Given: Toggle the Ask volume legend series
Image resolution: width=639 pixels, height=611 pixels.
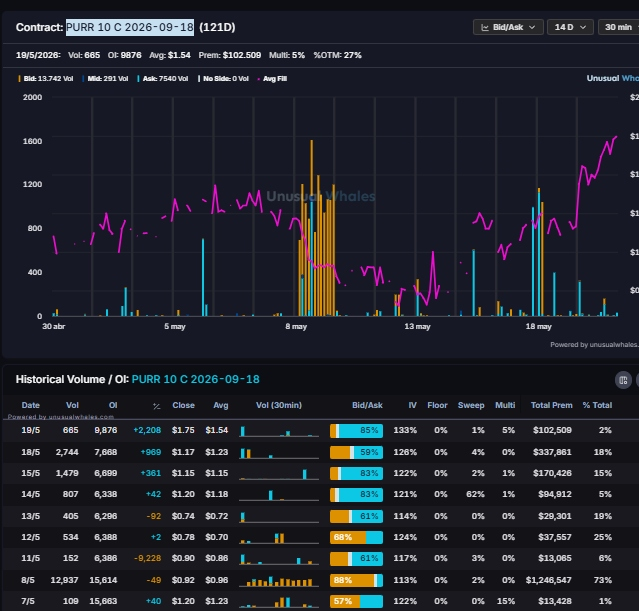Looking at the screenshot, I should pyautogui.click(x=163, y=79).
